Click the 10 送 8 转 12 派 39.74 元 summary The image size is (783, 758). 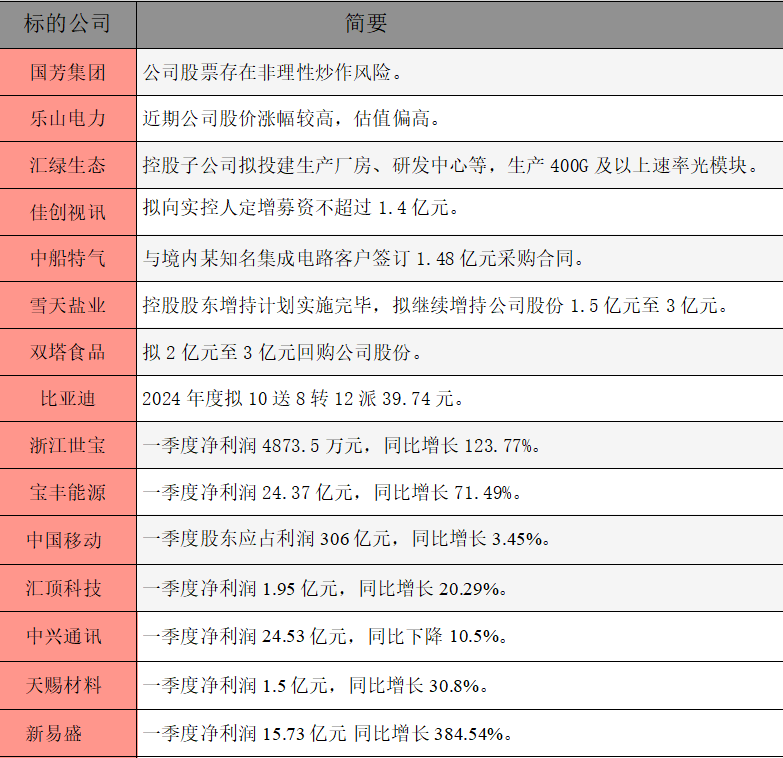pyautogui.click(x=303, y=398)
